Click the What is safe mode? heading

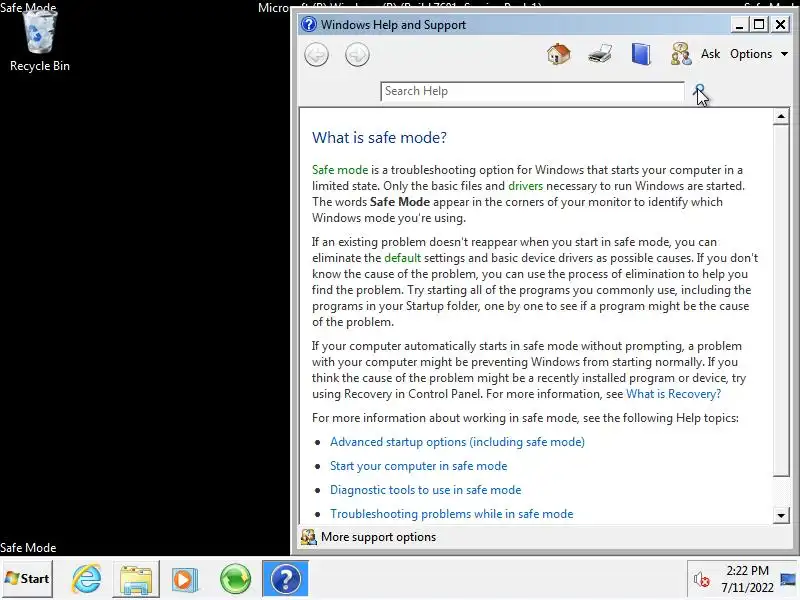379,137
